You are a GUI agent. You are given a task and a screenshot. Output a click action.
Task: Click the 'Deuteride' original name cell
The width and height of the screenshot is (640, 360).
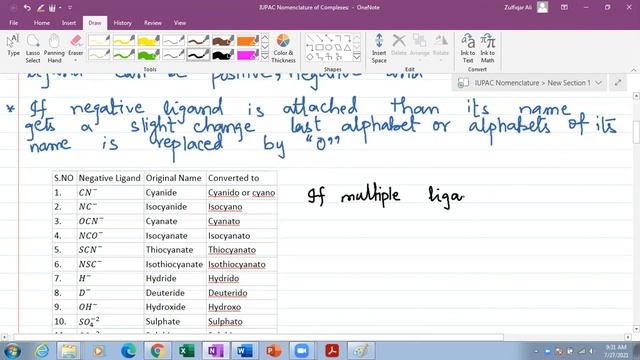point(175,293)
